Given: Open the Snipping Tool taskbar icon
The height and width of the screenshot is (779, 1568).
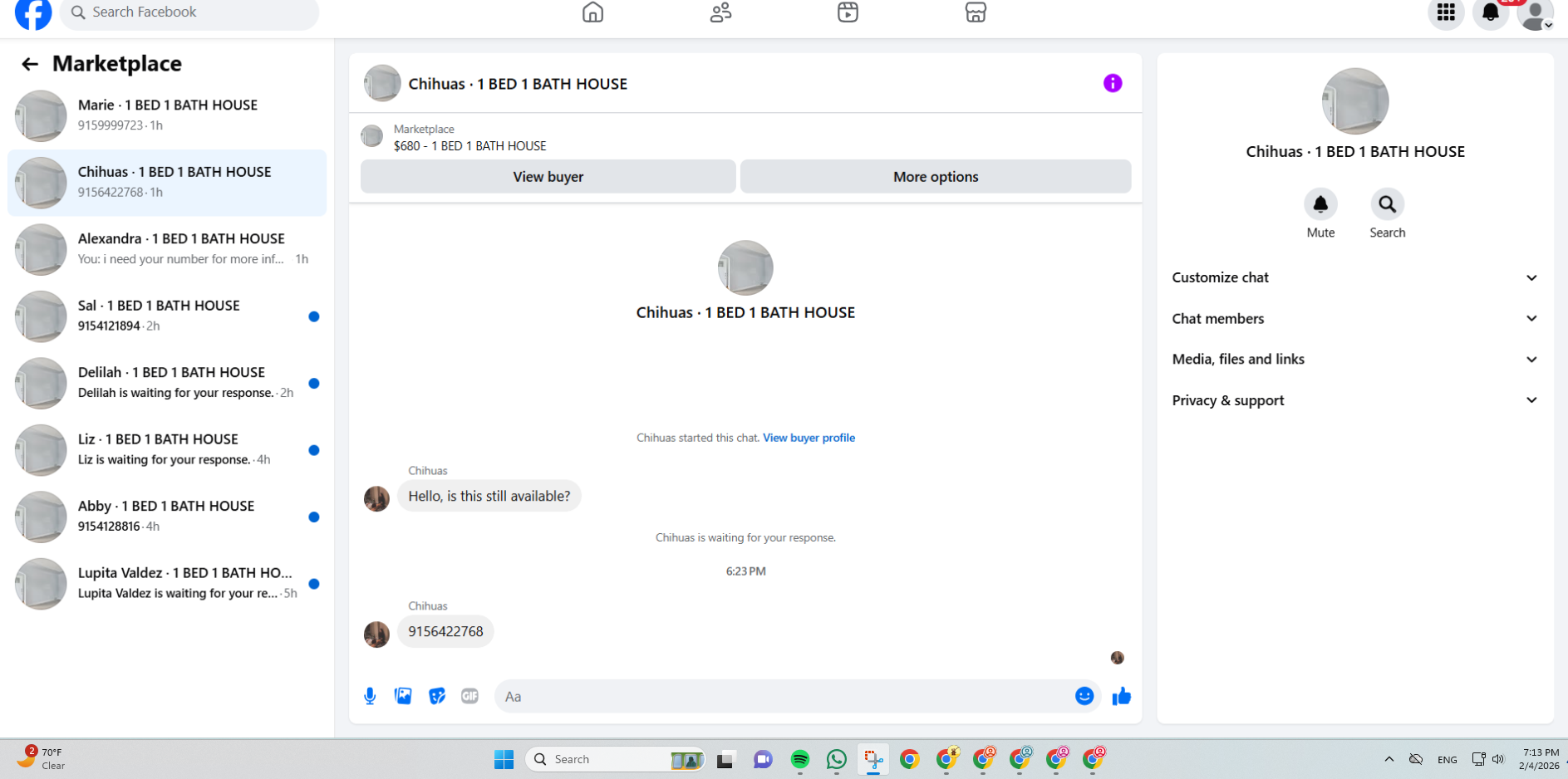Looking at the screenshot, I should pyautogui.click(x=873, y=759).
